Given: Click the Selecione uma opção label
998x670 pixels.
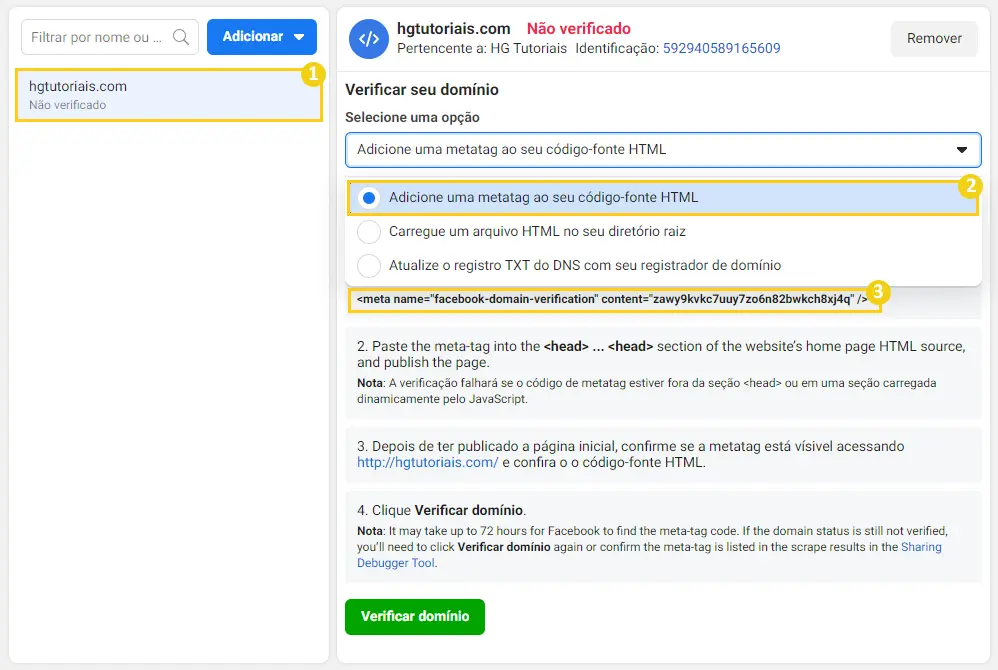Looking at the screenshot, I should [412, 118].
